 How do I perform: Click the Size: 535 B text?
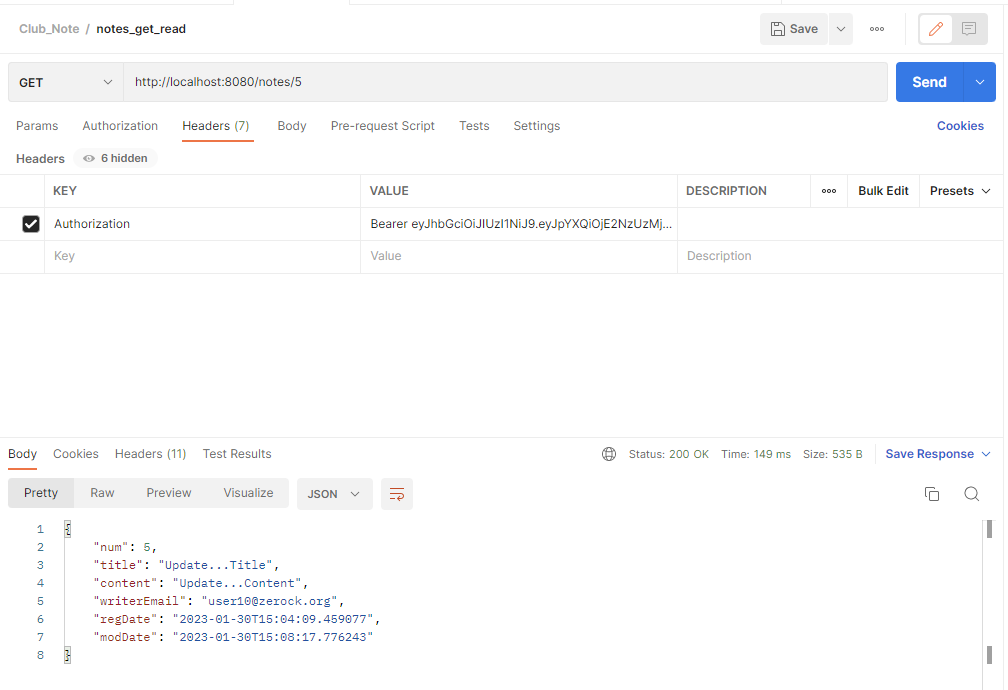tap(832, 454)
